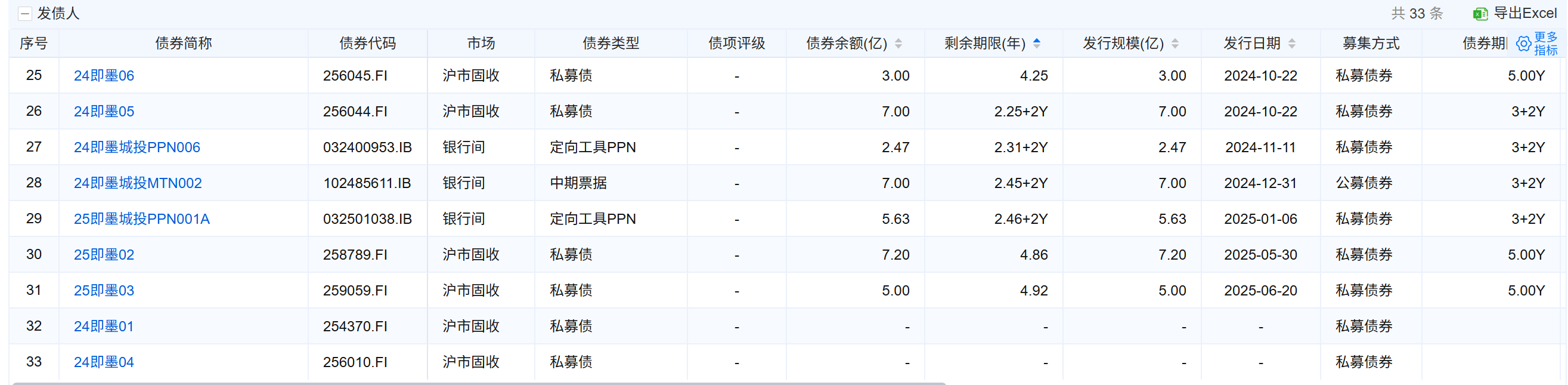Screen dimensions: 1568x385
Task: Open bond link 25即墨03
Action: pyautogui.click(x=104, y=291)
